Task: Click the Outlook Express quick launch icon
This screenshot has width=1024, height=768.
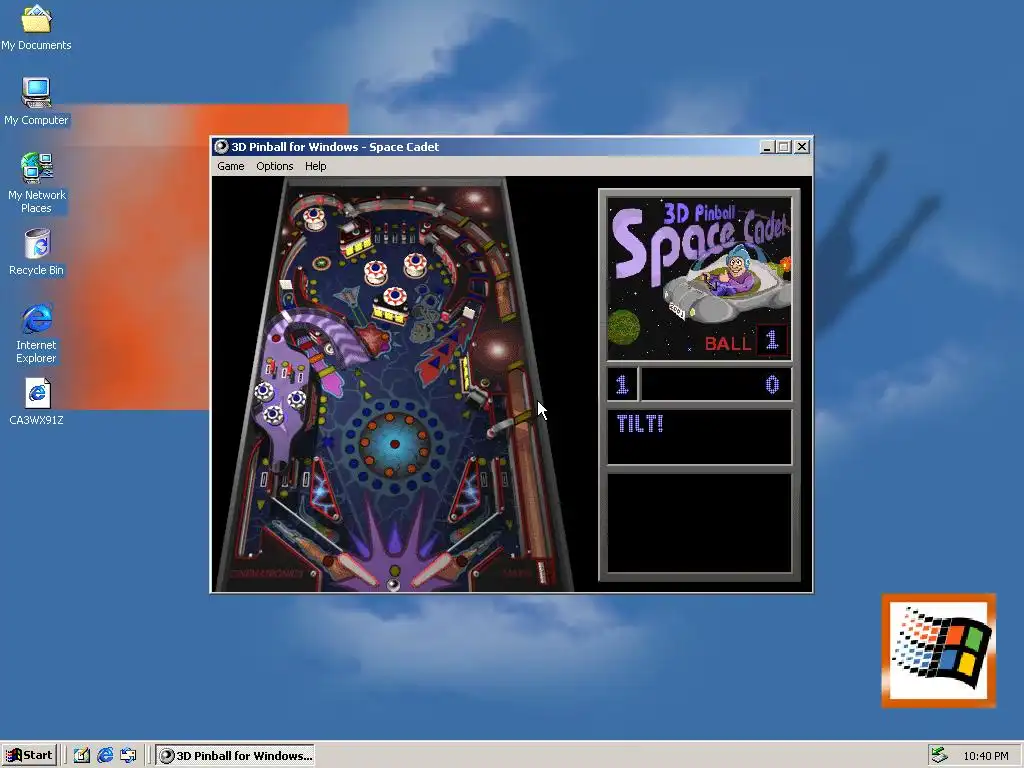Action: 128,756
